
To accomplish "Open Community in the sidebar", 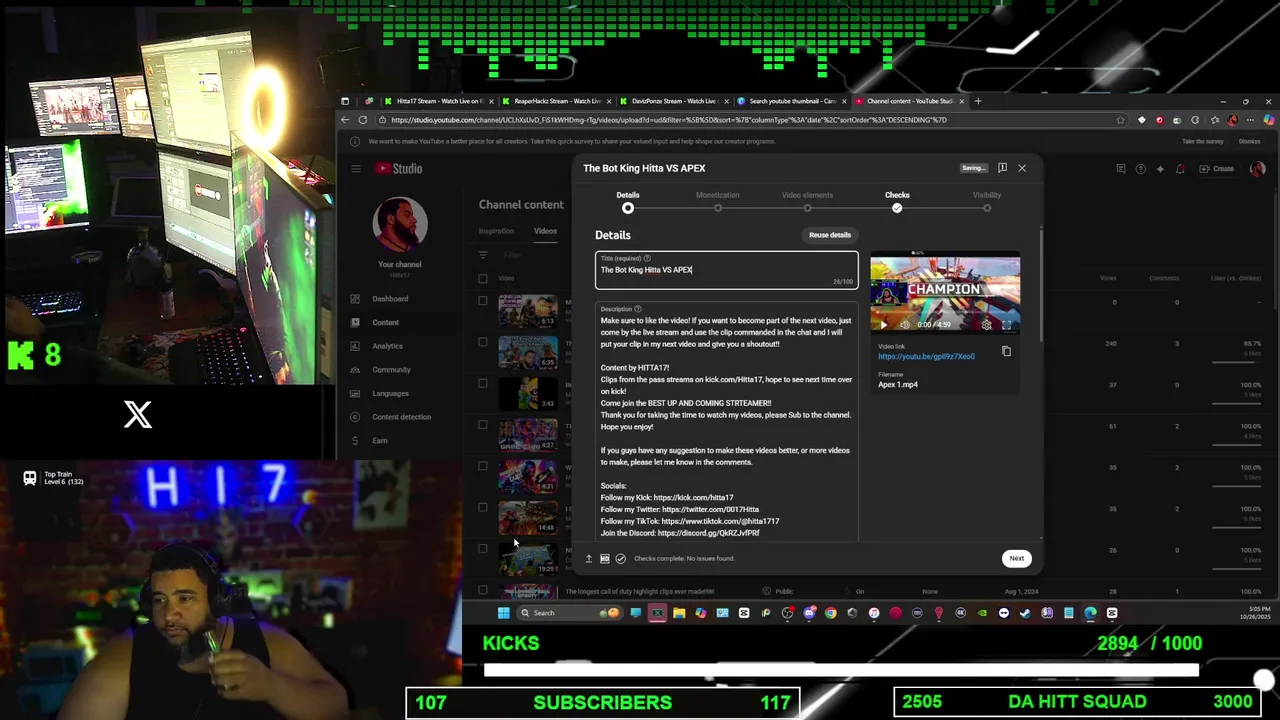I will click(391, 370).
